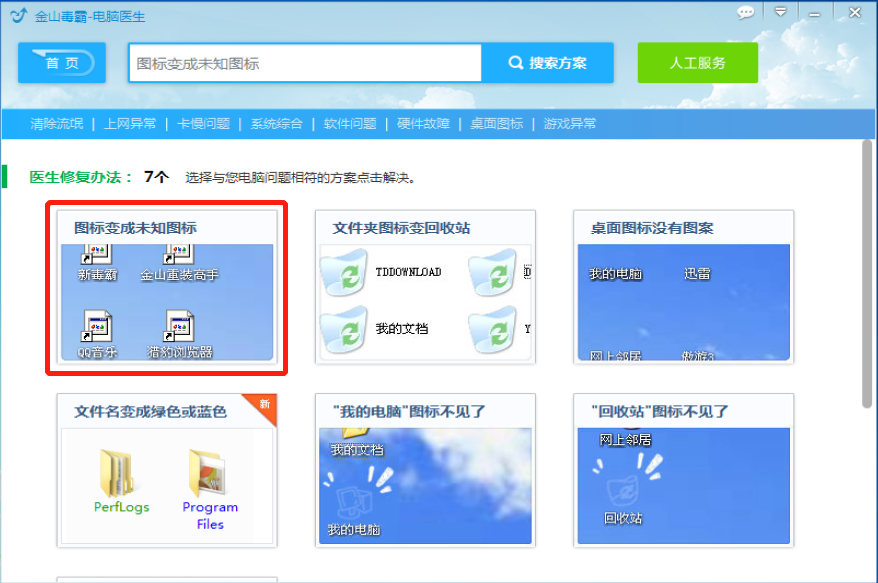Click the vertical scrollbar thumb
The image size is (878, 583).
(867, 274)
